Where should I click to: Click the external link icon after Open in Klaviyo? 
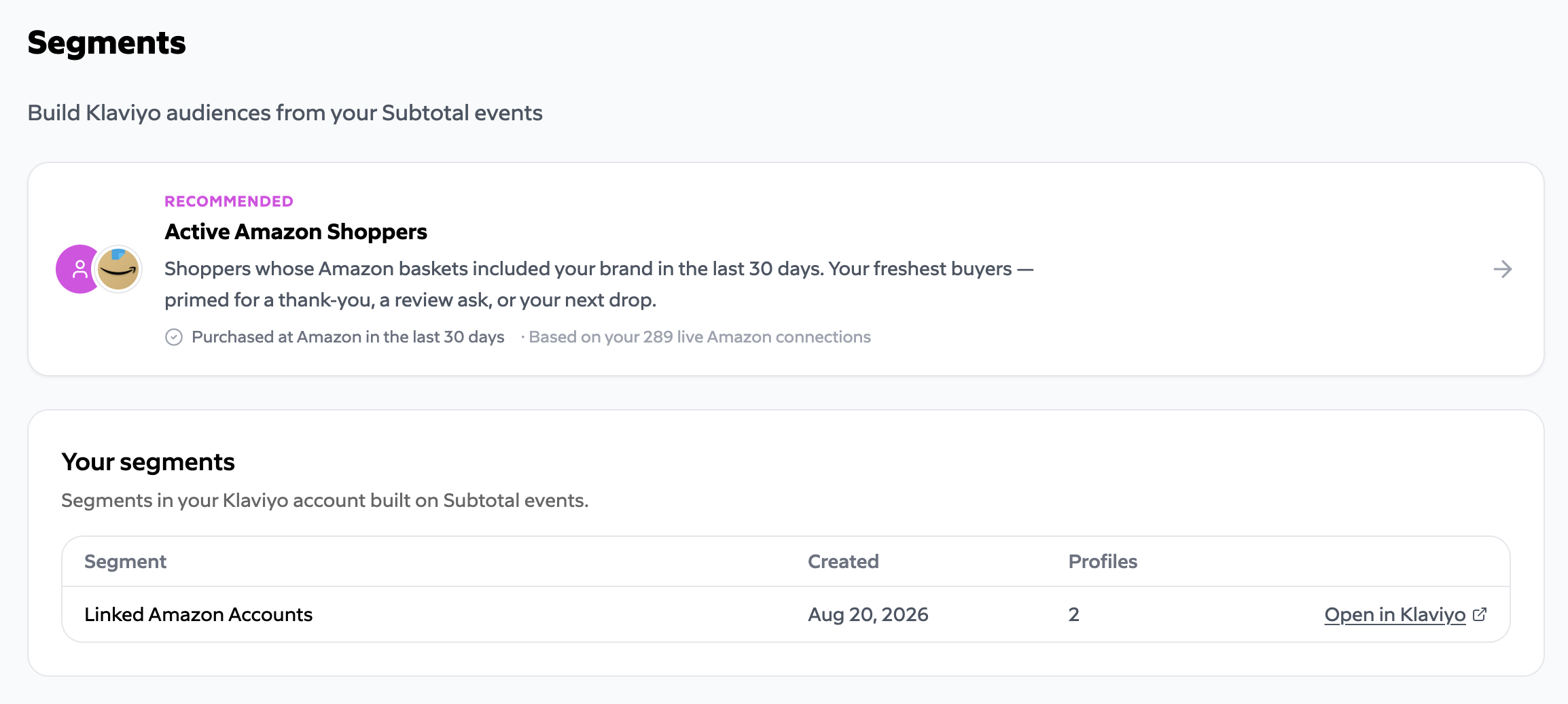click(x=1480, y=614)
